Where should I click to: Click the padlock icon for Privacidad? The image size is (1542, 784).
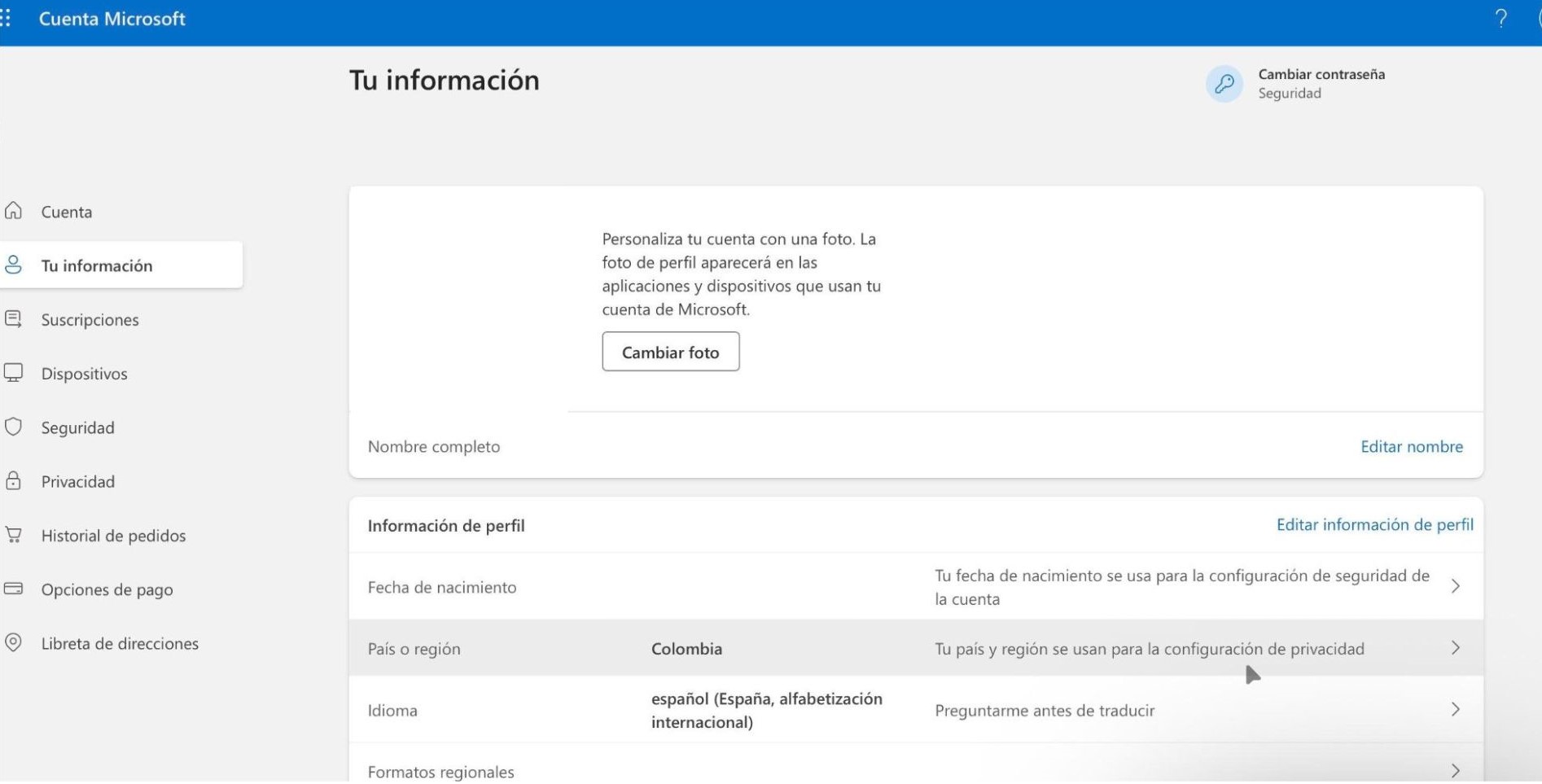[x=13, y=481]
